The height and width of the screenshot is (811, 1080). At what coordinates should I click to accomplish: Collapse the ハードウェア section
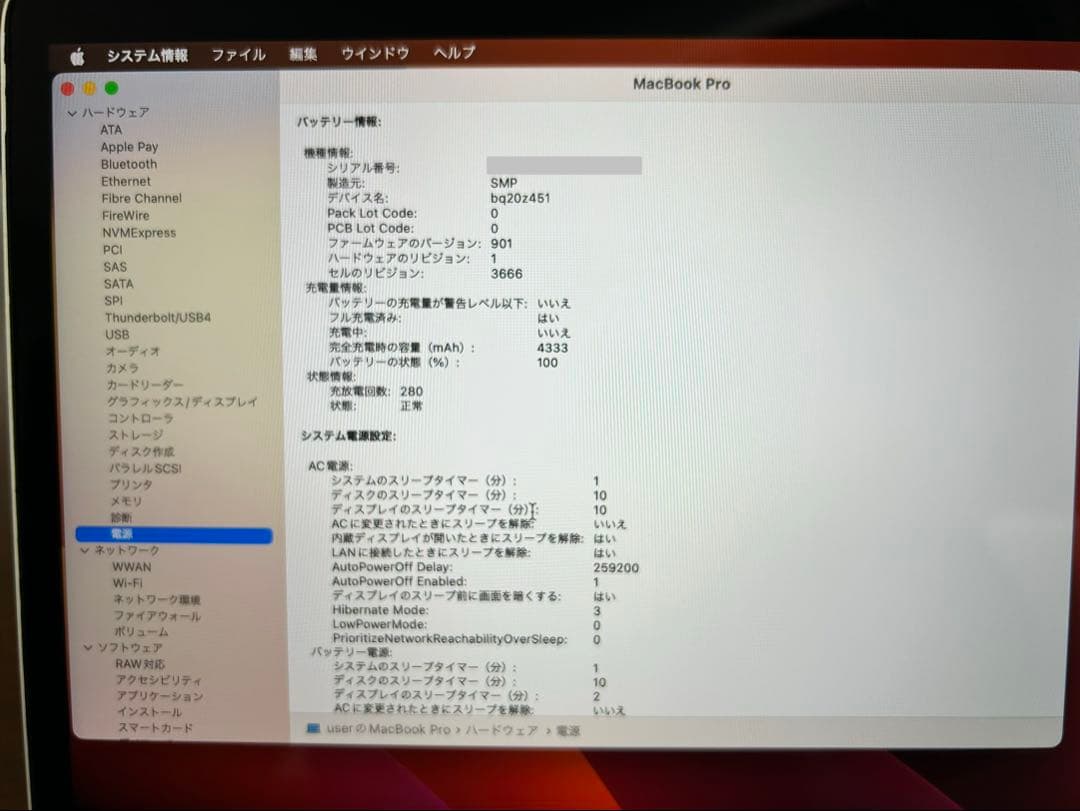coord(73,113)
